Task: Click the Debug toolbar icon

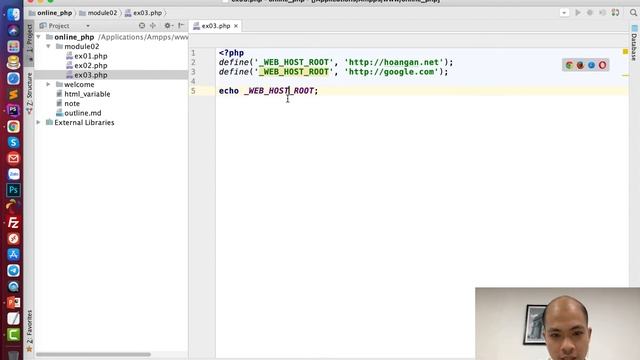Action: click(590, 13)
